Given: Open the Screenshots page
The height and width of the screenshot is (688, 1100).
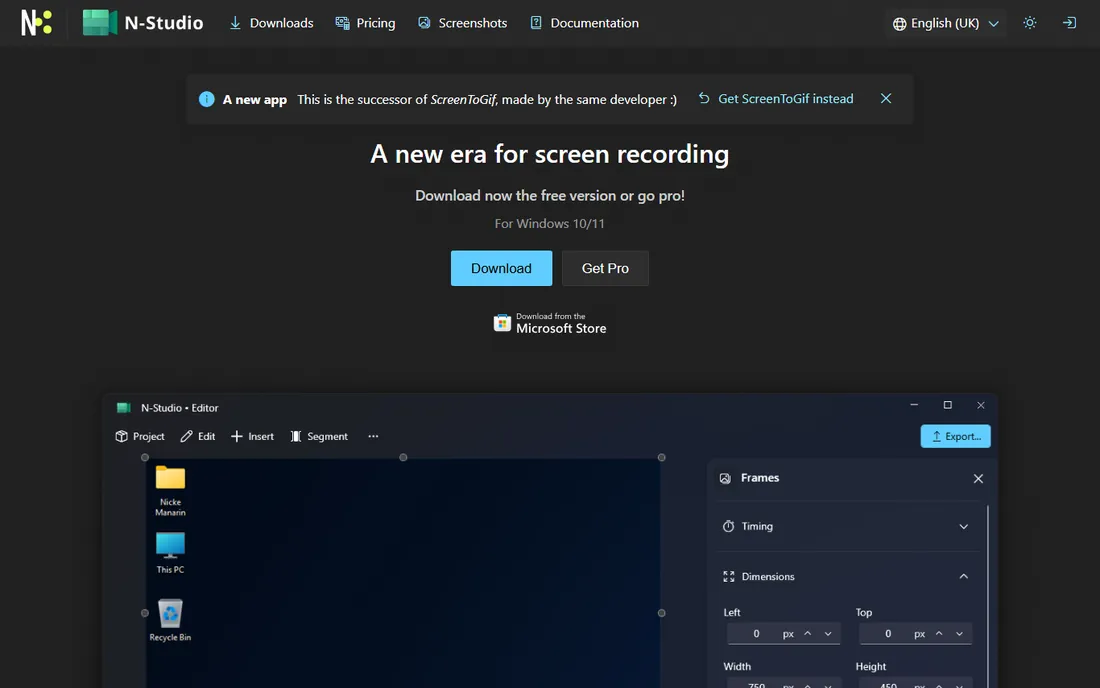Looking at the screenshot, I should pos(462,23).
